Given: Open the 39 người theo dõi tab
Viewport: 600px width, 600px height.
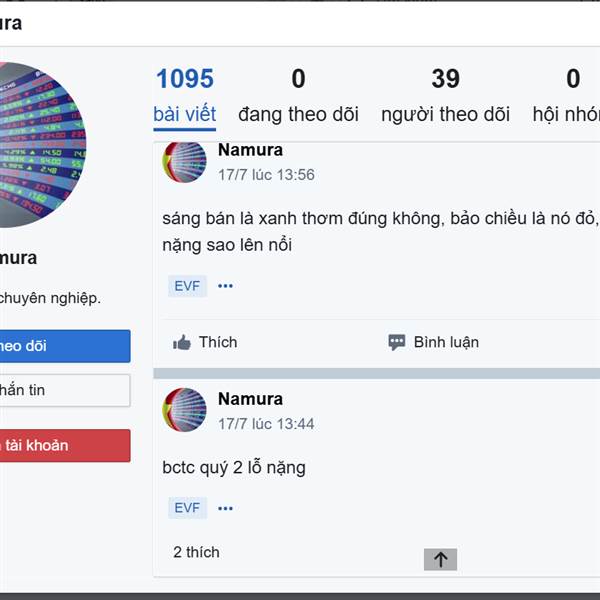Looking at the screenshot, I should pyautogui.click(x=445, y=95).
